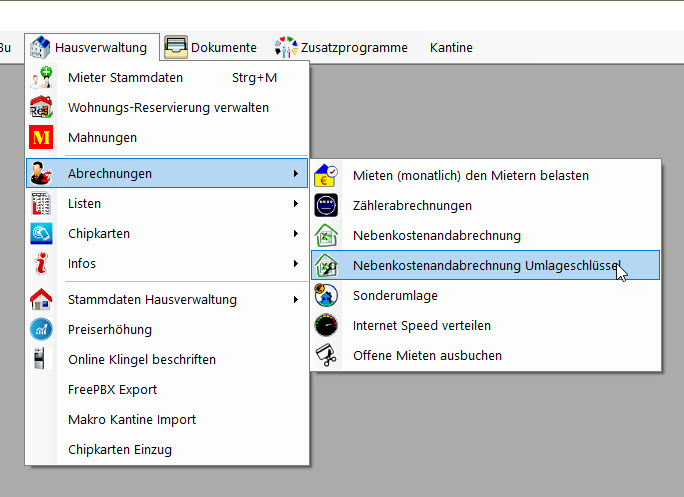This screenshot has height=497, width=684.
Task: Click the Zählerabrechnungen meter icon
Action: coord(326,205)
